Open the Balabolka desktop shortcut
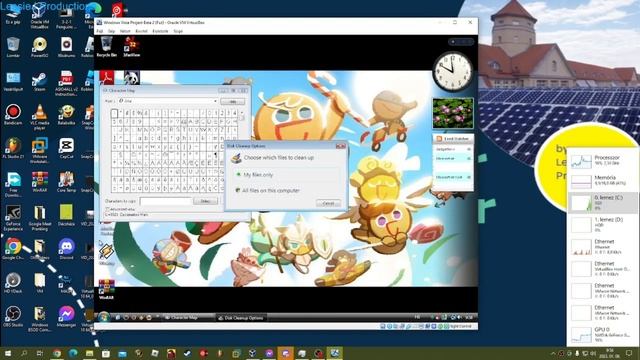Image resolution: width=640 pixels, height=360 pixels. point(66,114)
